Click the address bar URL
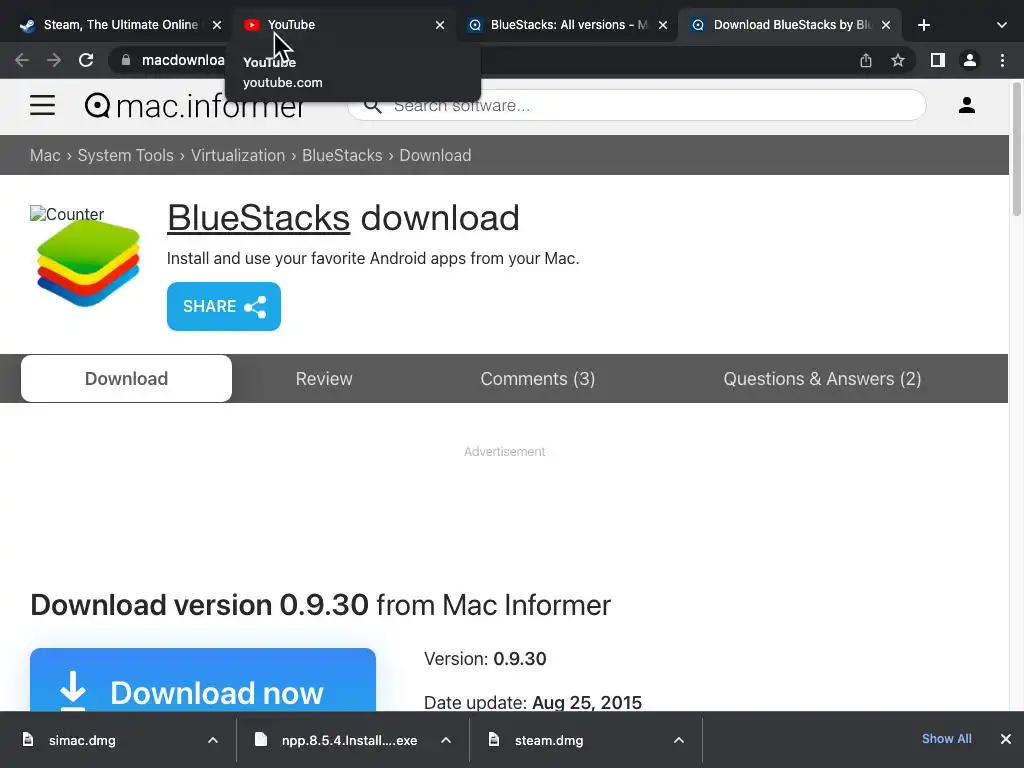The image size is (1024, 768). [183, 60]
